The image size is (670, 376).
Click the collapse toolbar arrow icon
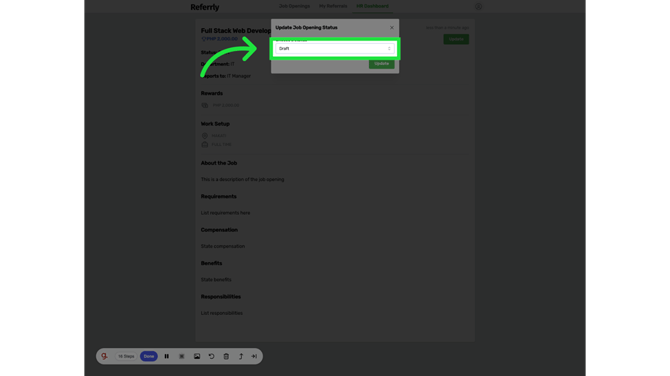254,356
